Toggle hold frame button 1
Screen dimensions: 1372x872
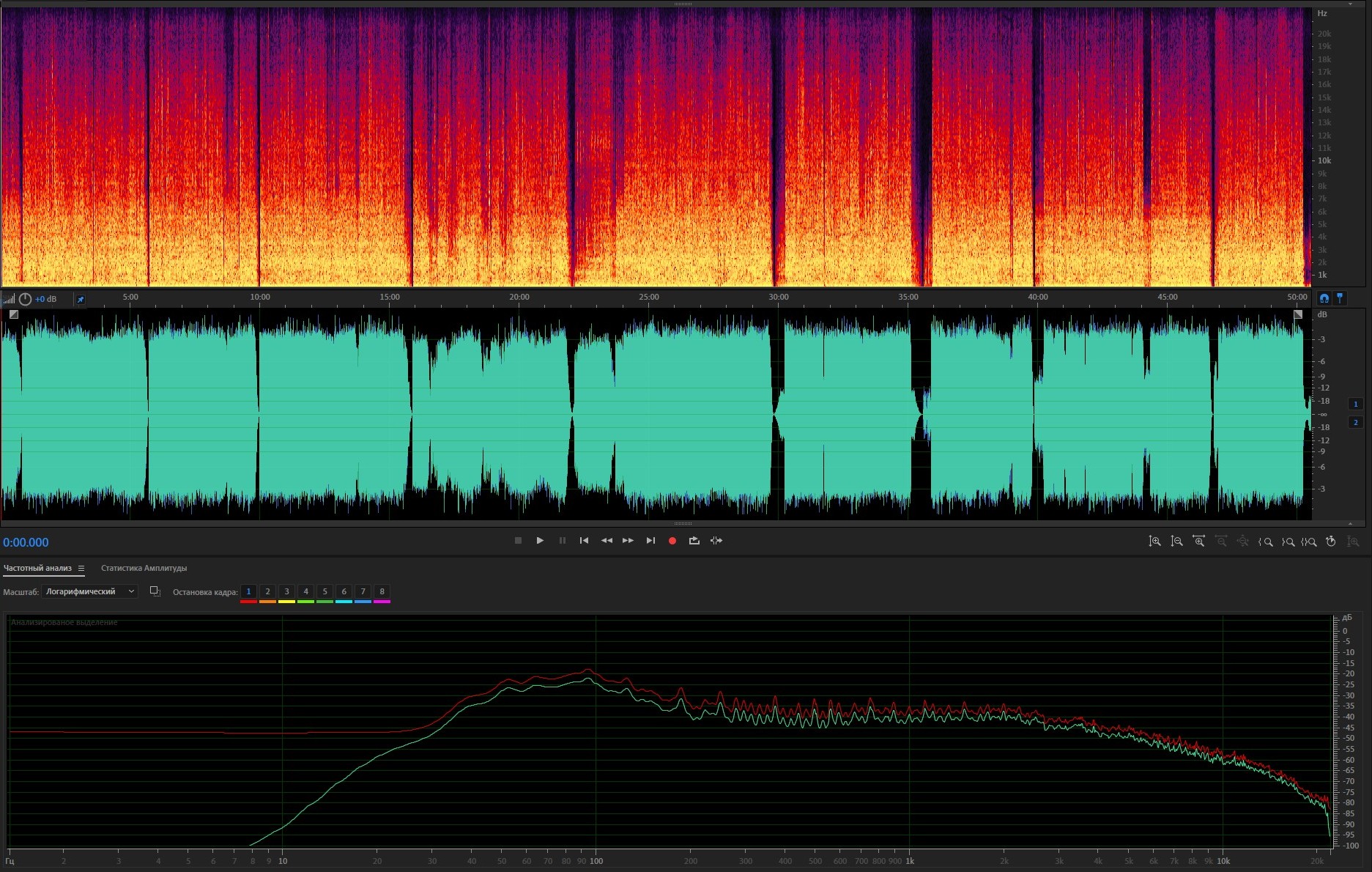pos(248,591)
